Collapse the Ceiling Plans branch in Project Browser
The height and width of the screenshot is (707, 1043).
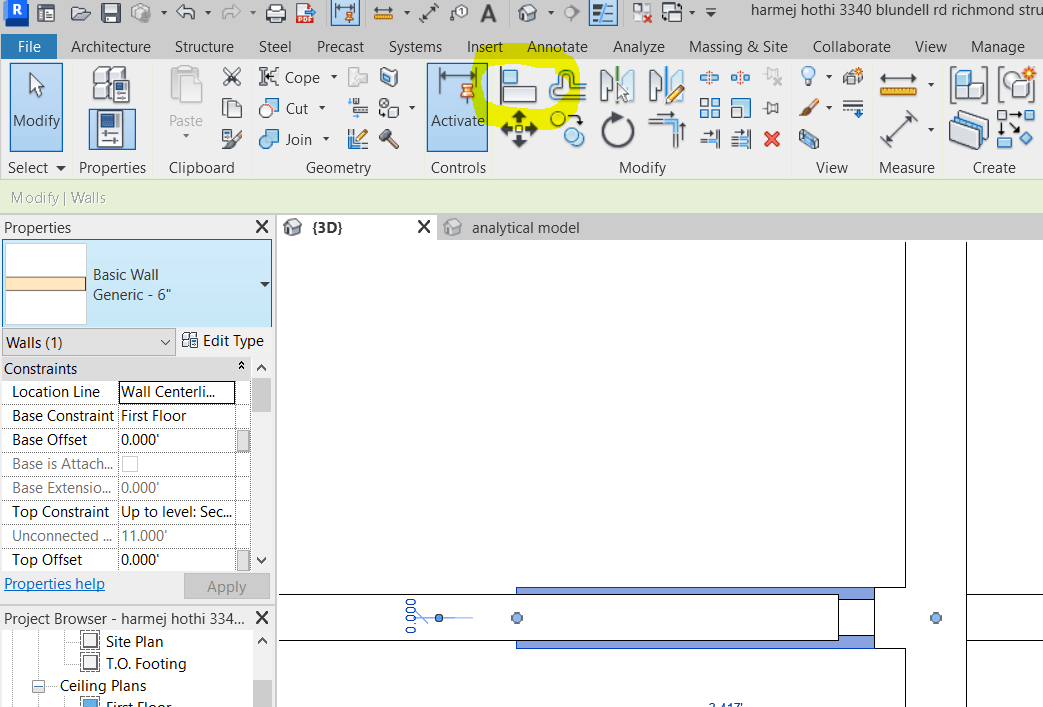(x=37, y=685)
